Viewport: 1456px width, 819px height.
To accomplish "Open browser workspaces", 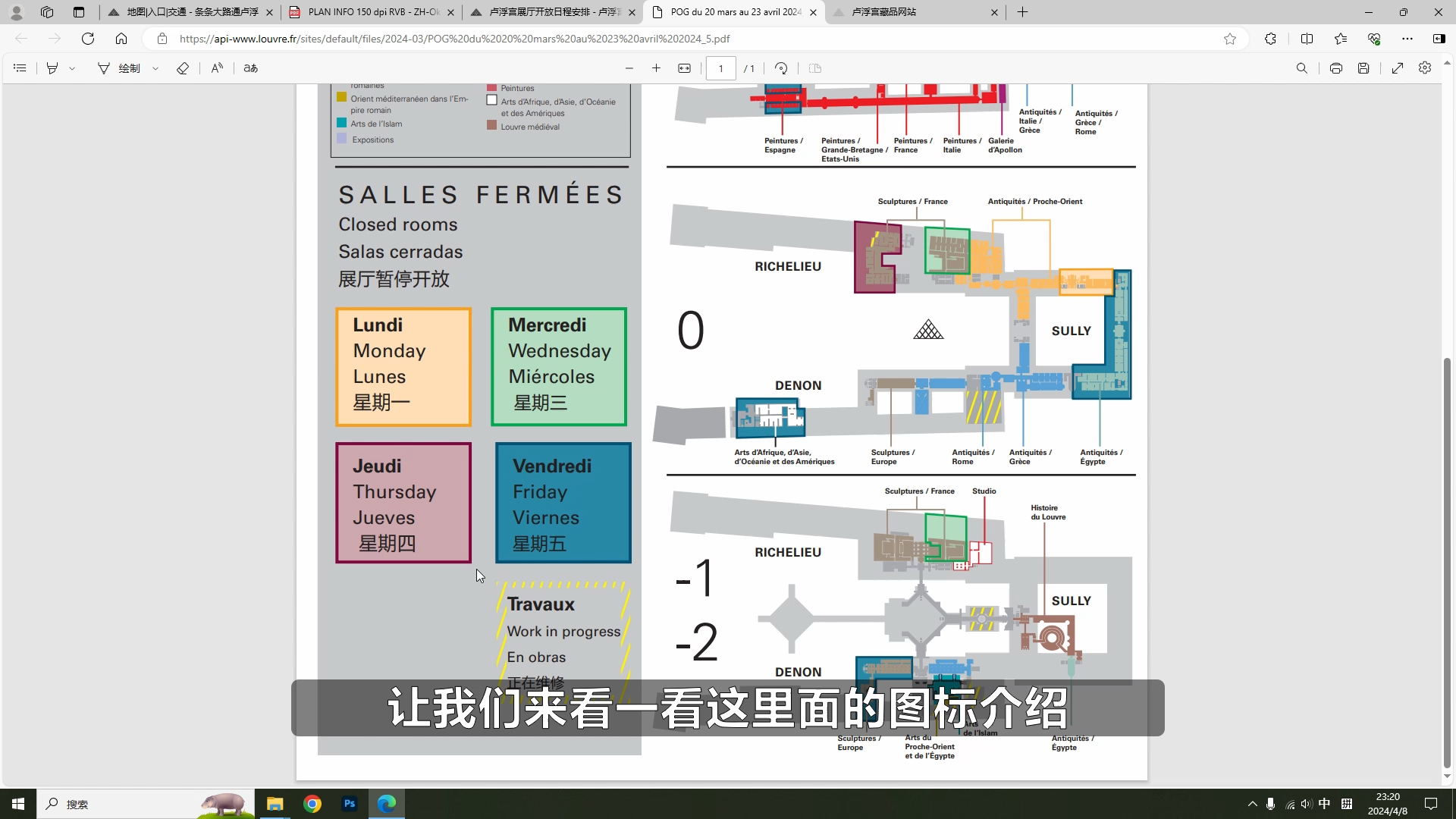I will click(x=47, y=12).
